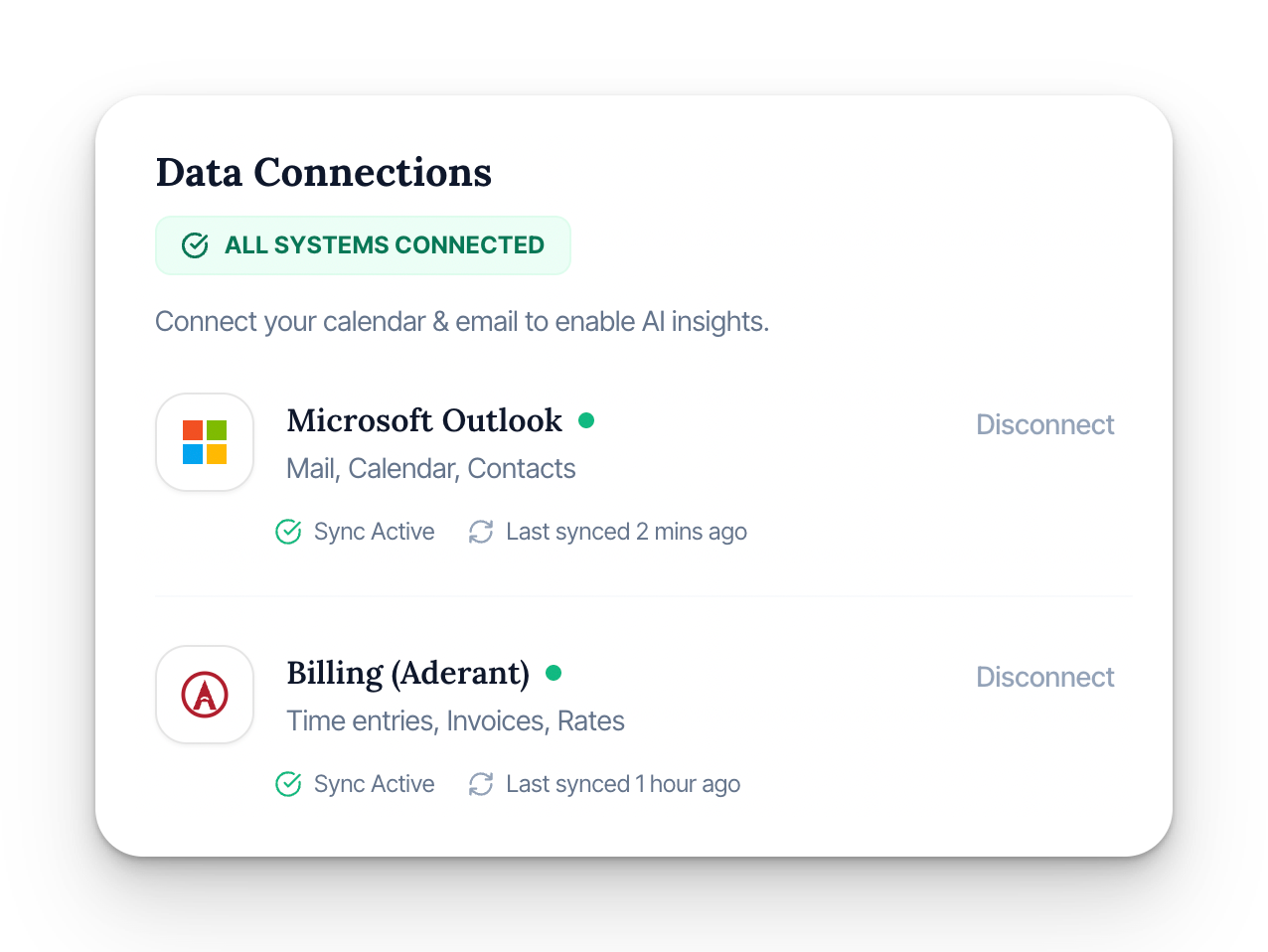Click the checkmark in ALL SYSTEMS CONNECTED badge

[x=195, y=244]
